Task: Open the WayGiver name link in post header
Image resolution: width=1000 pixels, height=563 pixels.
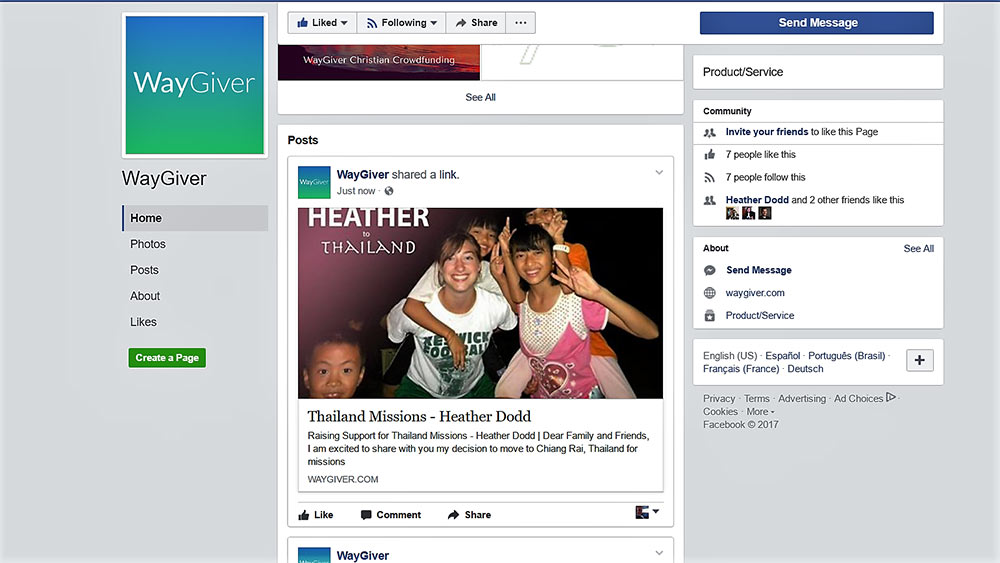Action: pyautogui.click(x=362, y=175)
